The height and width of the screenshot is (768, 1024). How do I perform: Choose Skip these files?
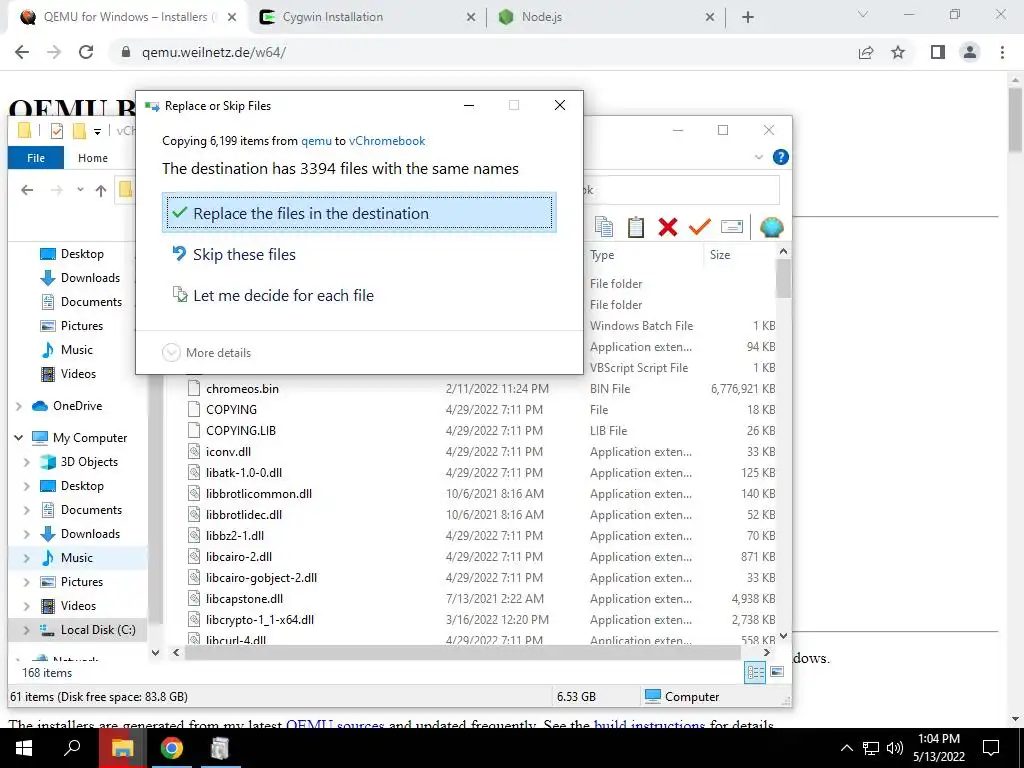pos(359,254)
